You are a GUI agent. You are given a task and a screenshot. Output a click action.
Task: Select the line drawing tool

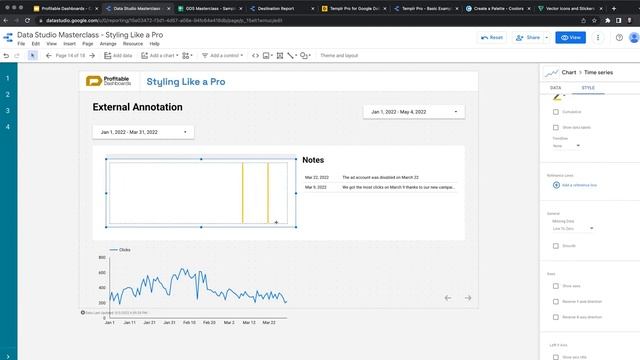(x=291, y=56)
